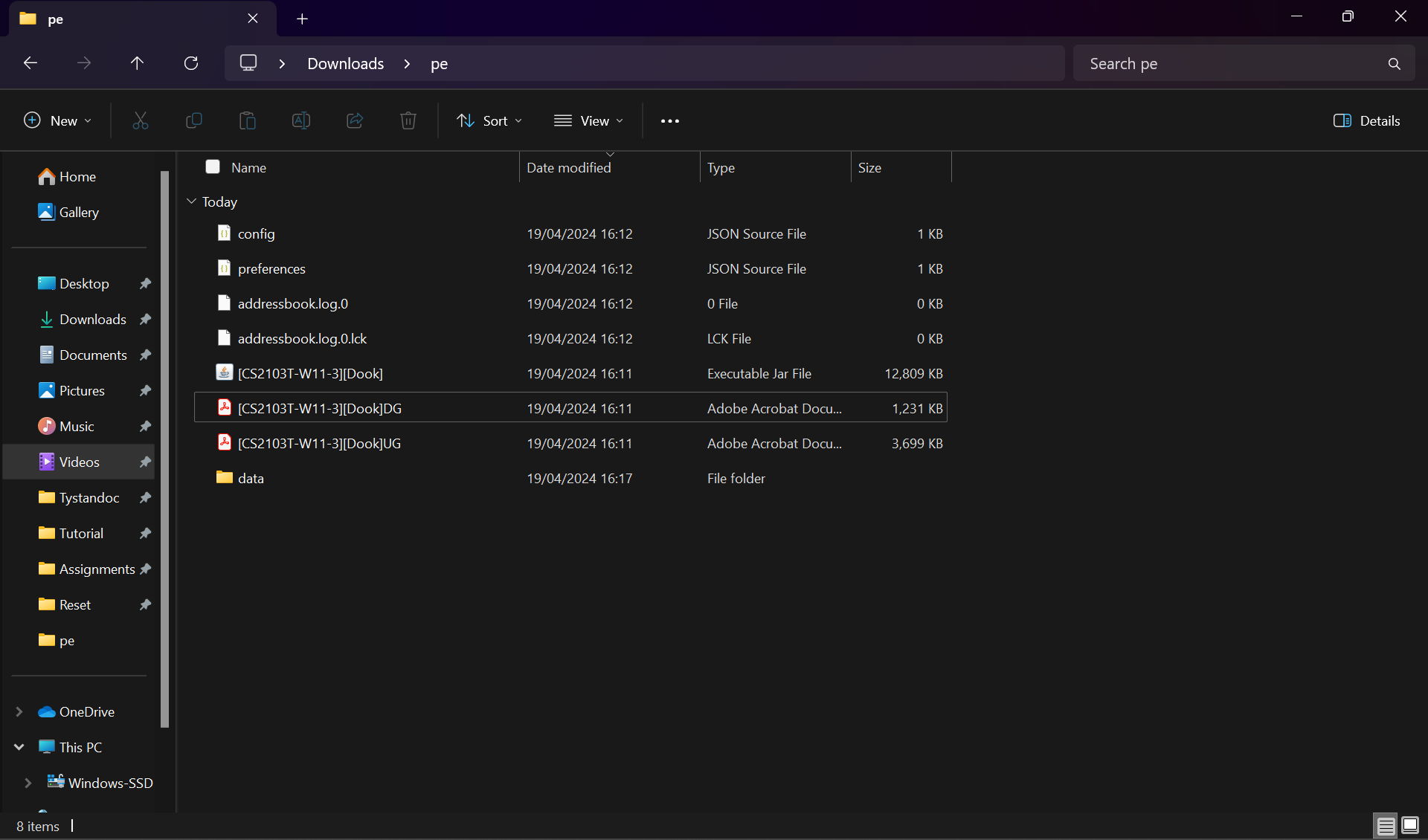Click the Rename icon in toolbar
1428x840 pixels.
pyautogui.click(x=300, y=120)
